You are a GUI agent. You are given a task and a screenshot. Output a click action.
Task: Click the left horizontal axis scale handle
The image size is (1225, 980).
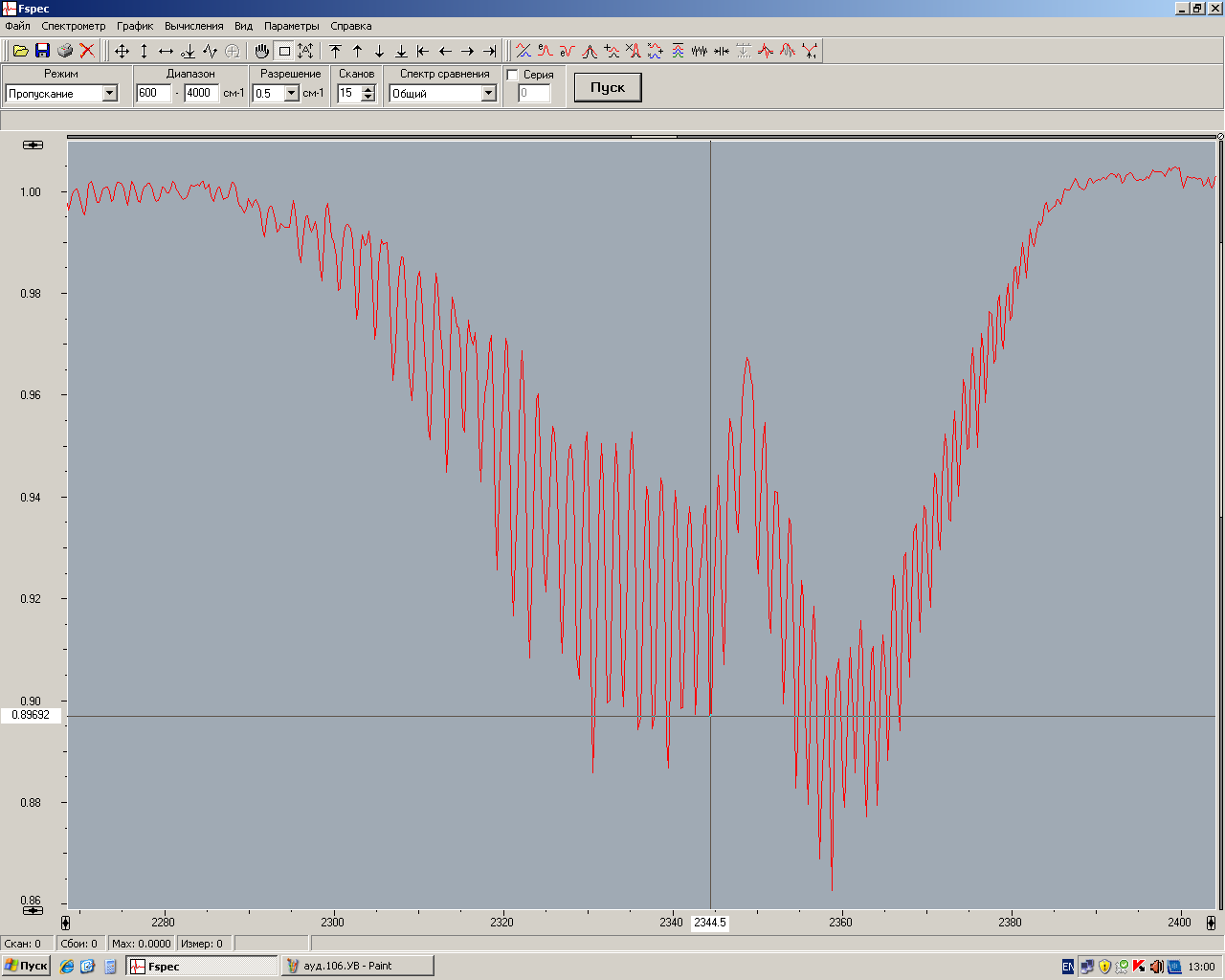point(65,923)
